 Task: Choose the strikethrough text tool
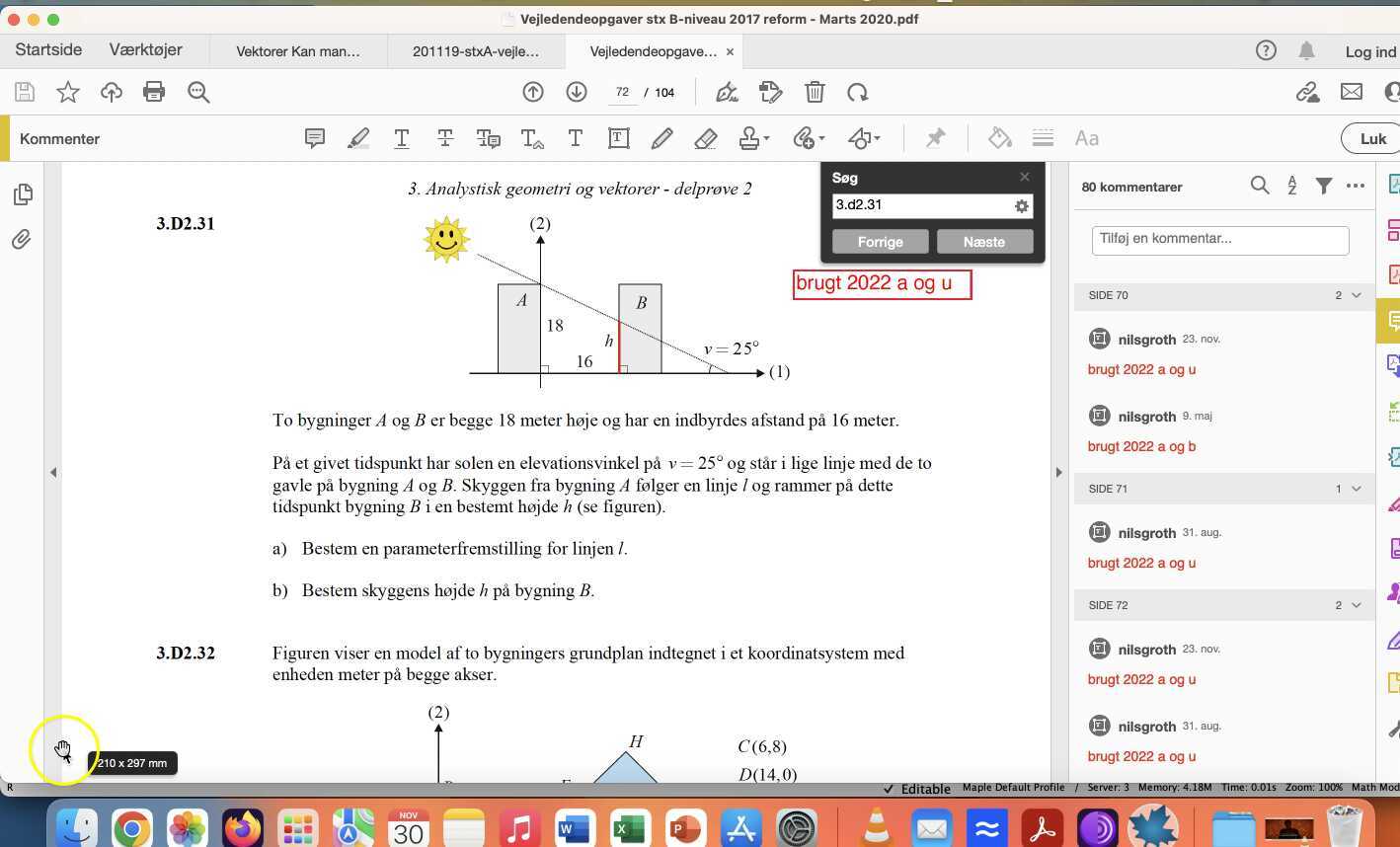pos(445,139)
